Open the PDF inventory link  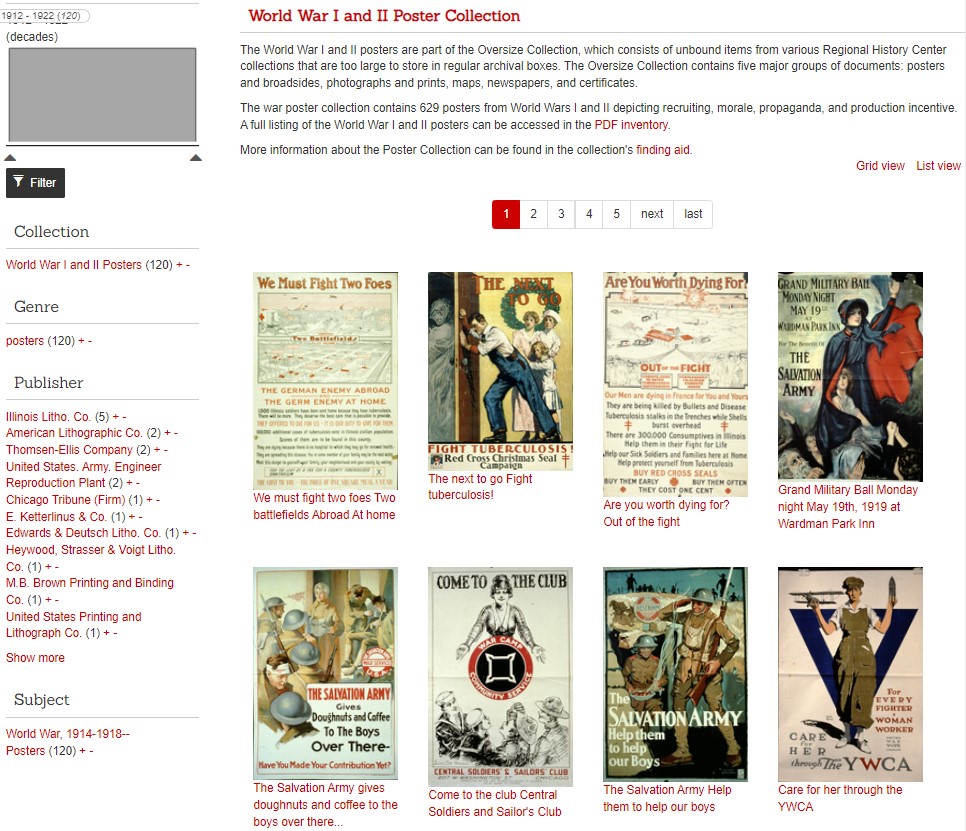click(x=631, y=124)
